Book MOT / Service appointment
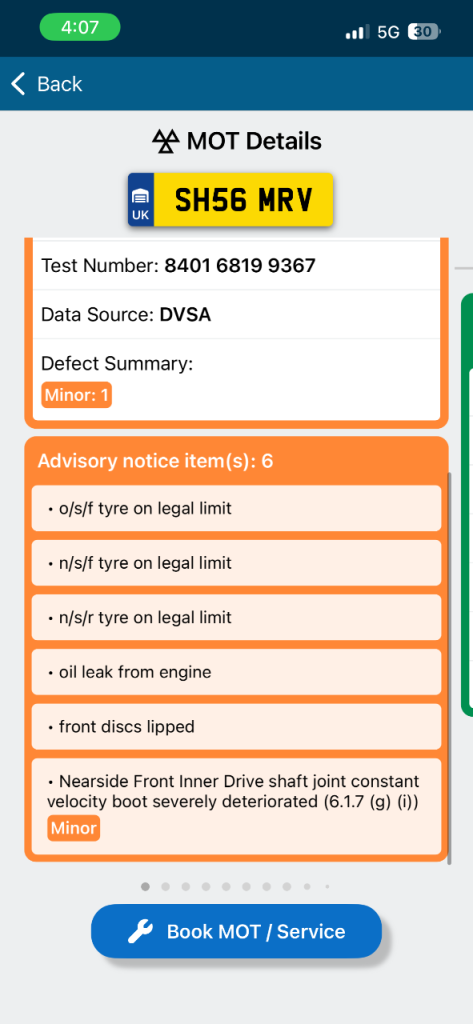 [236, 931]
